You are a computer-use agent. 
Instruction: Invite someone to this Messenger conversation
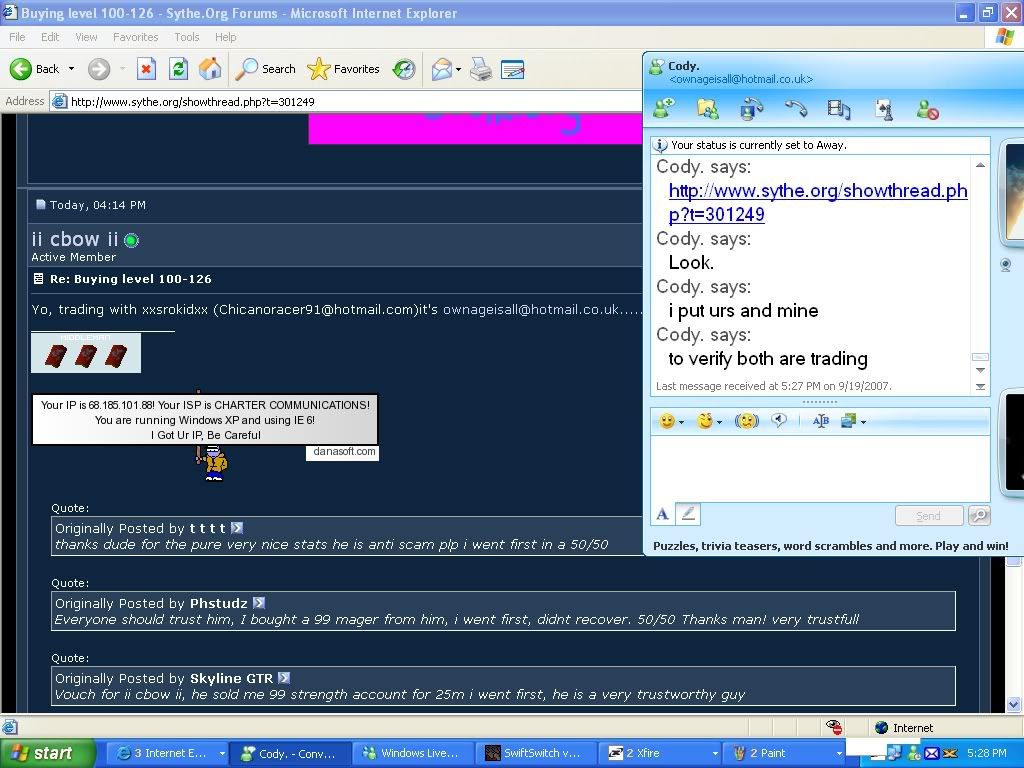pyautogui.click(x=664, y=108)
